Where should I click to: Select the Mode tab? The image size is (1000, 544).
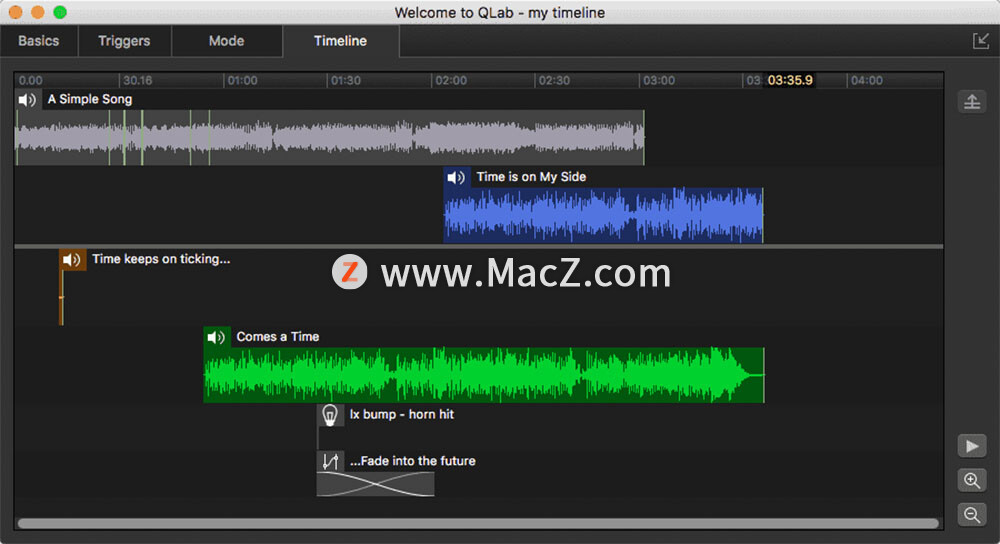point(226,41)
